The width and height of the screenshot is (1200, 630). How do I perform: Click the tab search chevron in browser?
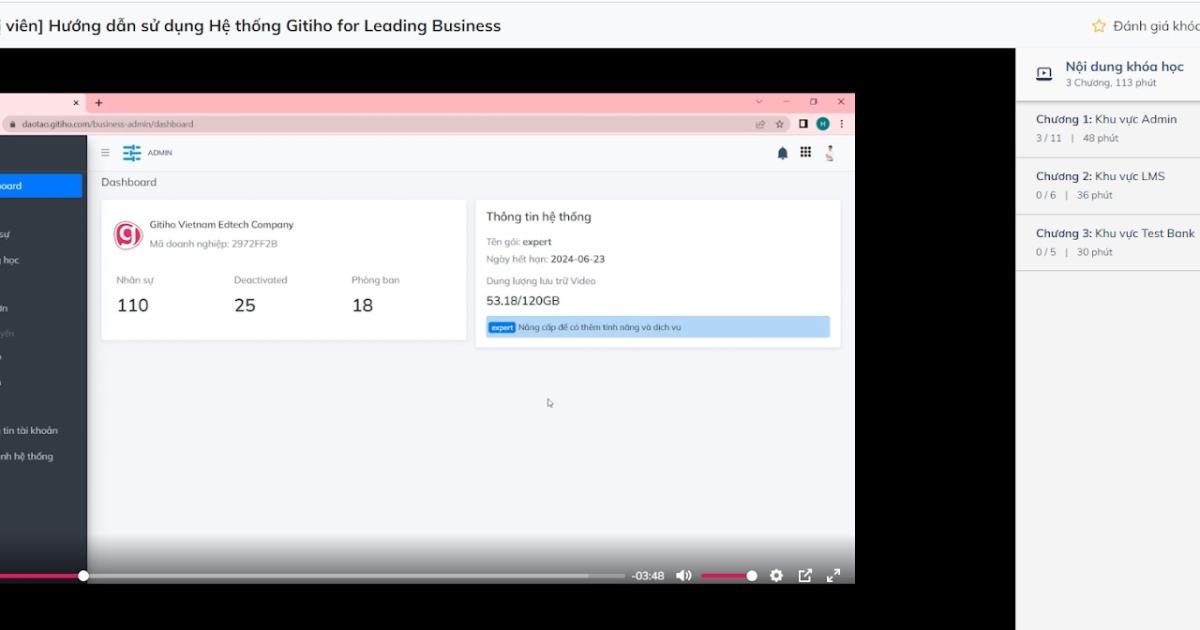[x=759, y=102]
